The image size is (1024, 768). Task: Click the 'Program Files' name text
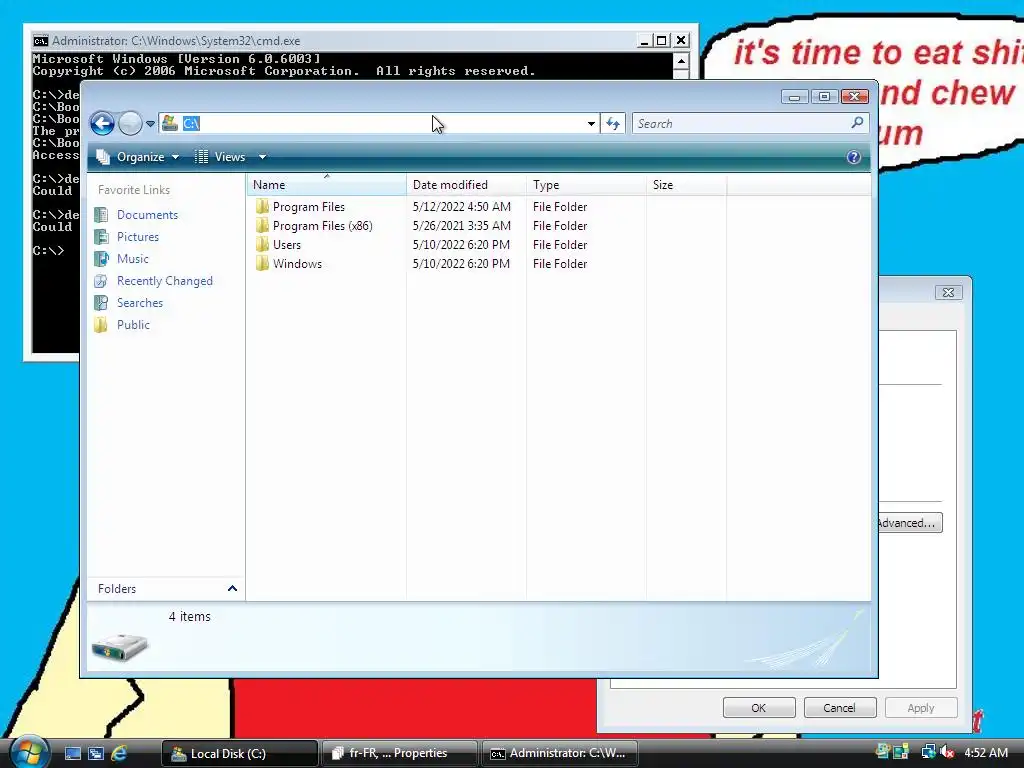pos(309,207)
